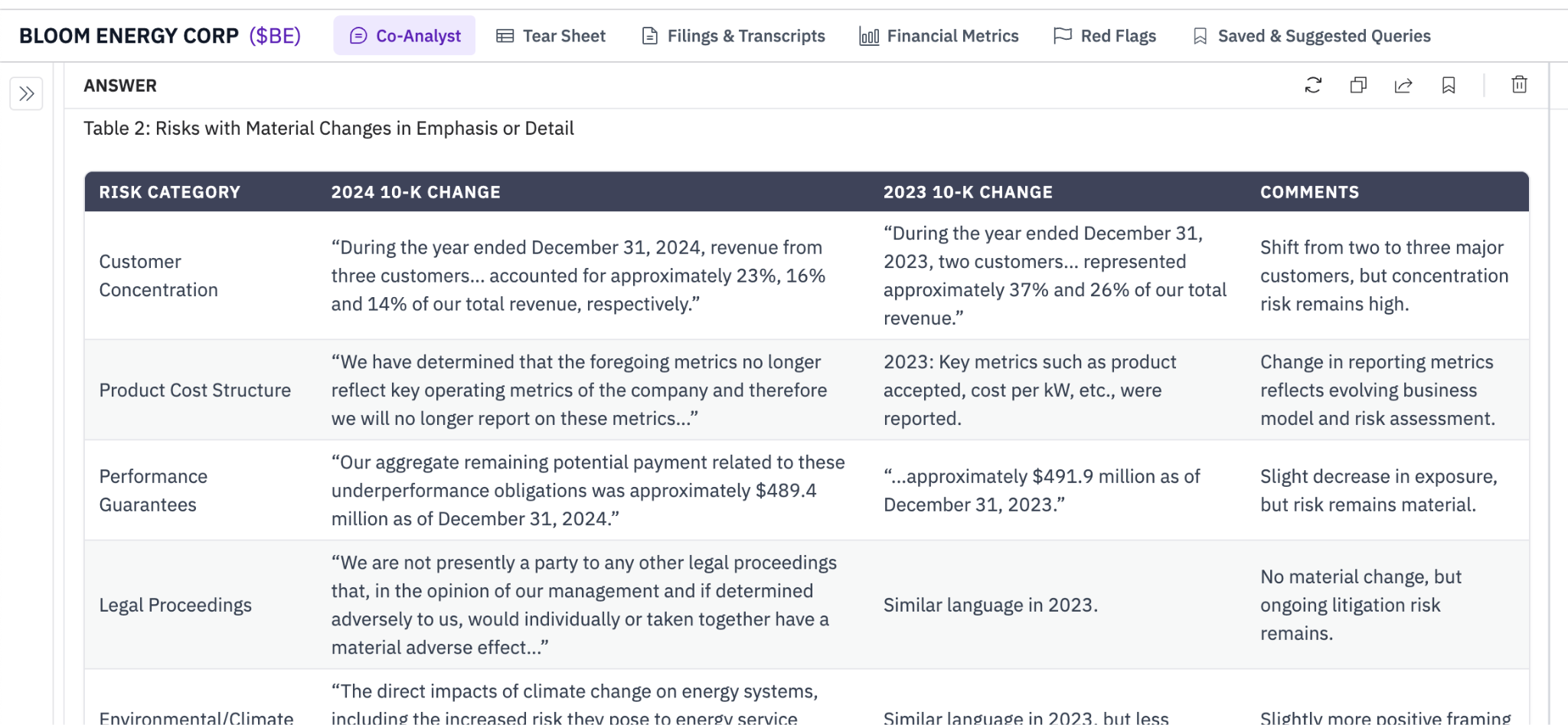Select the Performance Guarantees row label
1568x725 pixels.
click(153, 491)
